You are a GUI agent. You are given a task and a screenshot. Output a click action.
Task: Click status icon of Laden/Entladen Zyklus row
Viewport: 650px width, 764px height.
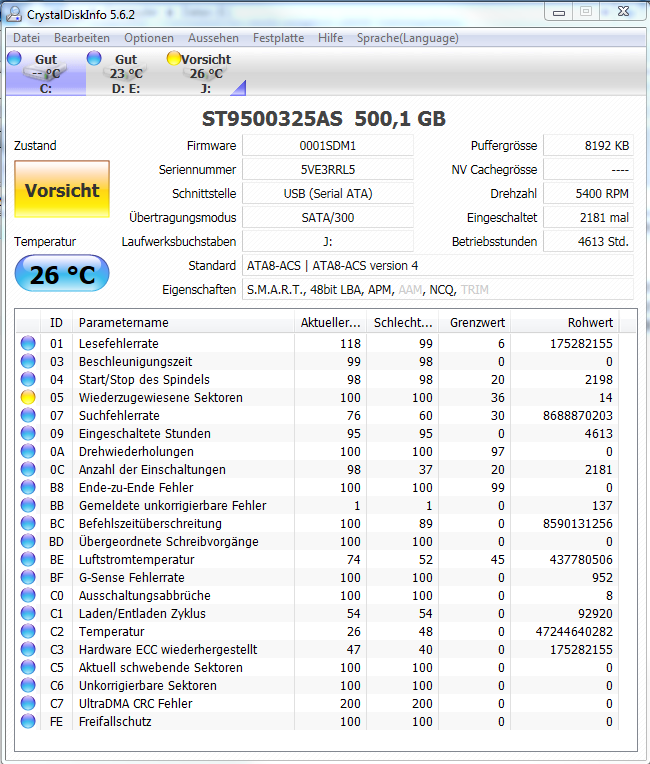[x=28, y=613]
